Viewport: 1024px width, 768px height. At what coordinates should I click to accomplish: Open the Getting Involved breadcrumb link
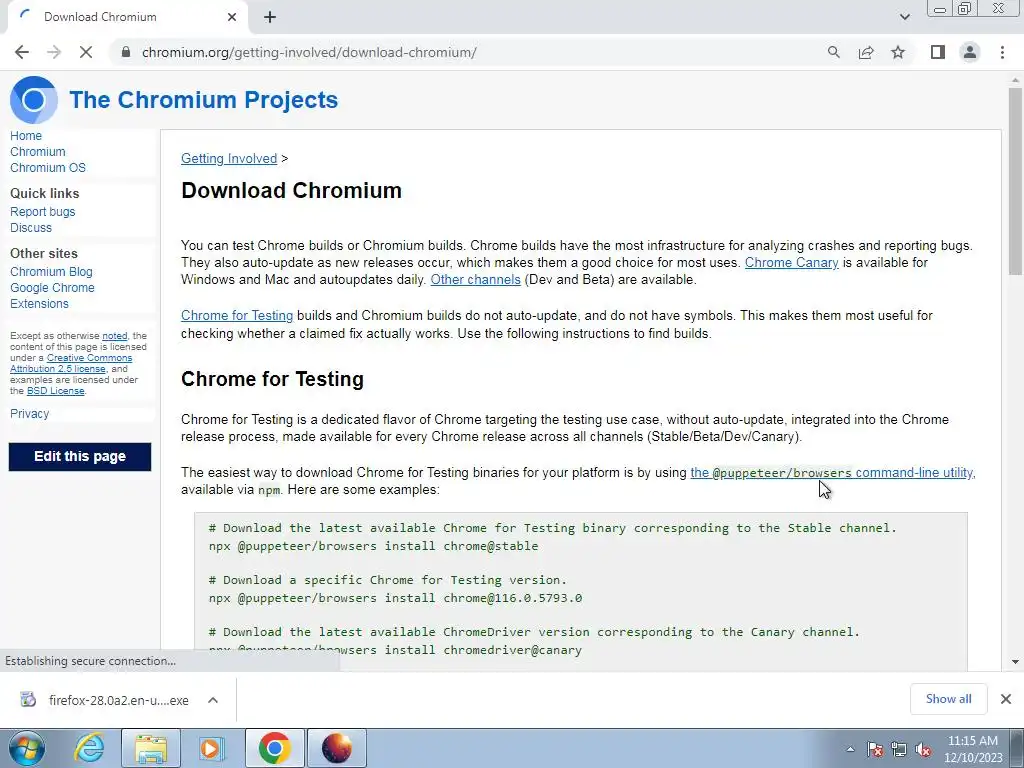click(x=229, y=159)
